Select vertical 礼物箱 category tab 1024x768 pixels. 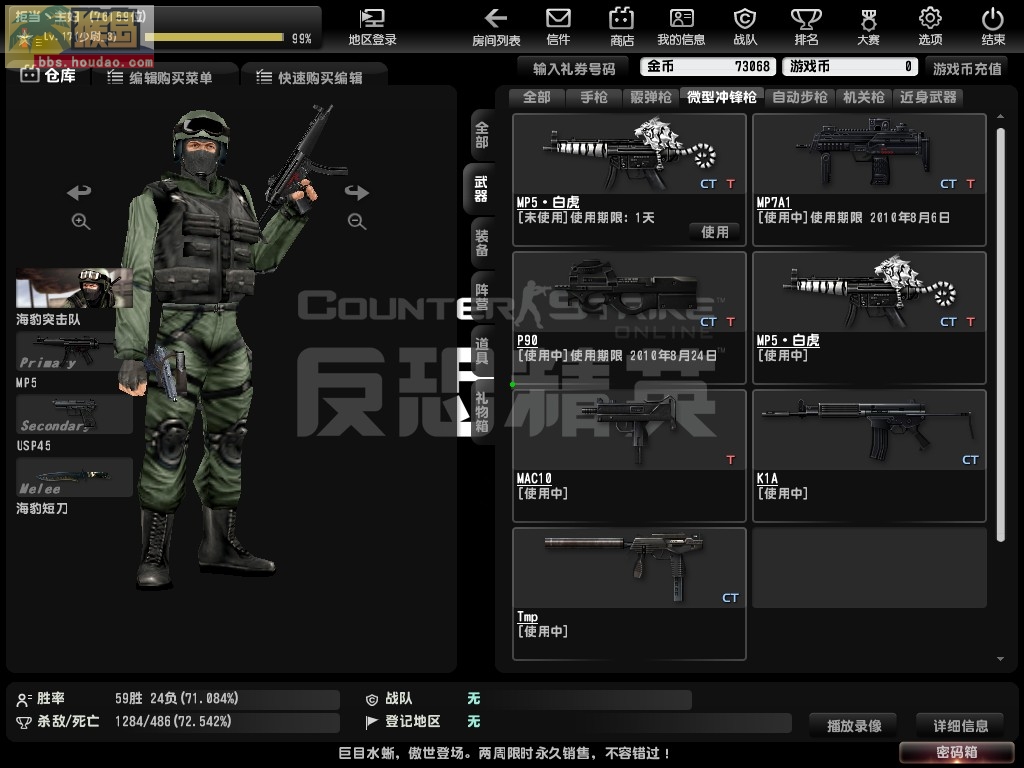[482, 413]
